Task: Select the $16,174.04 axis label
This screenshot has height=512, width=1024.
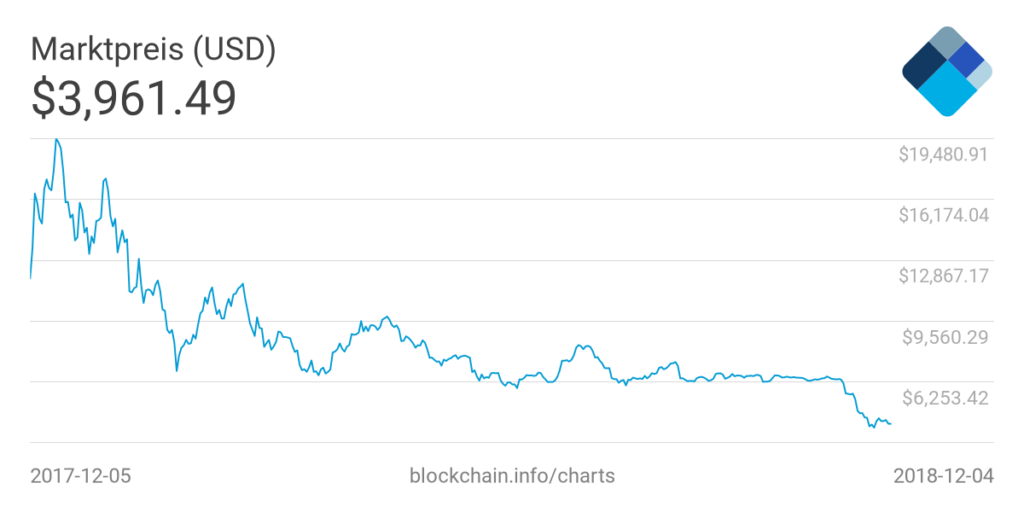Action: (x=943, y=216)
